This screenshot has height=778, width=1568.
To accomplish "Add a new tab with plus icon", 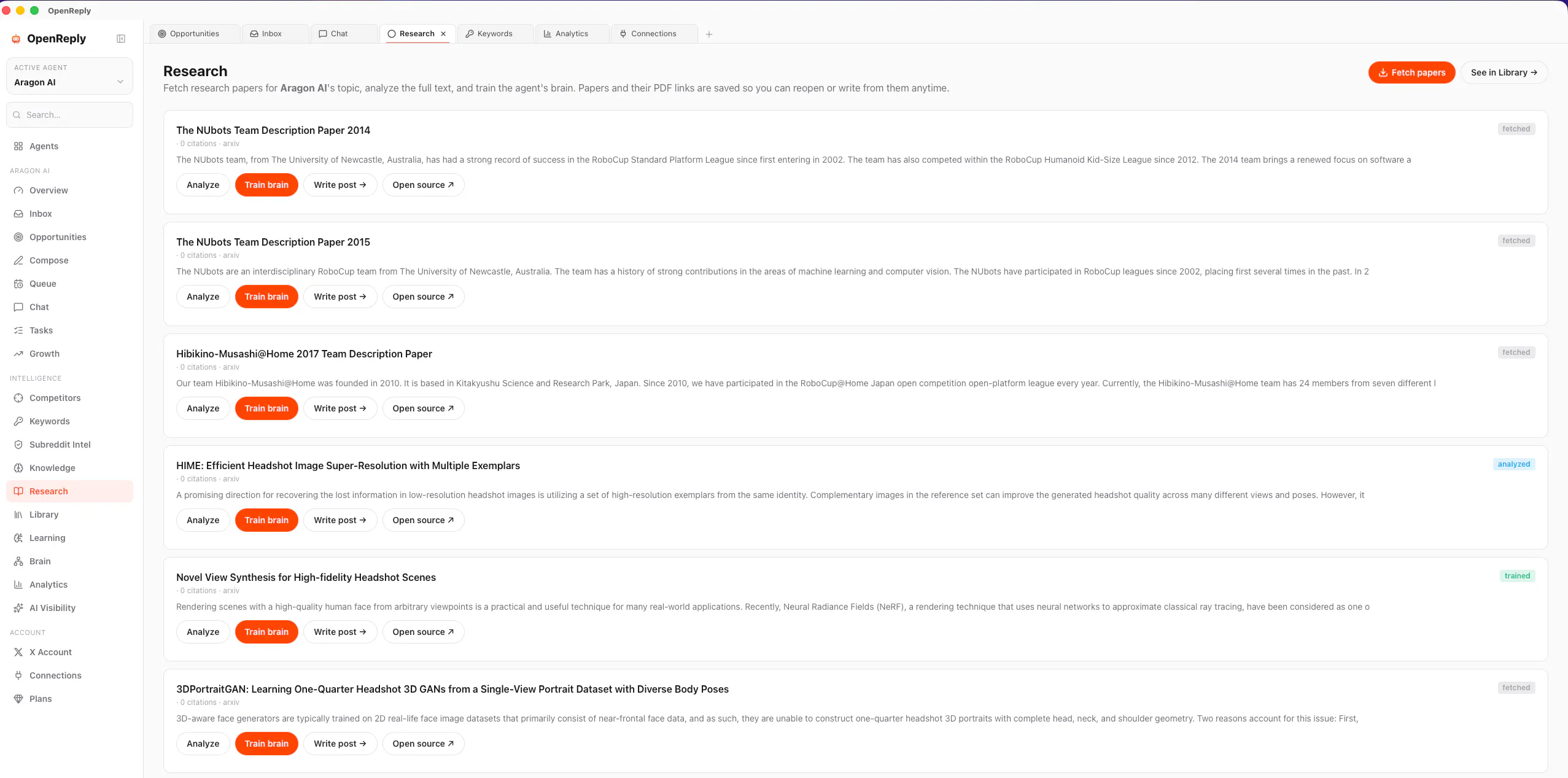I will (709, 34).
